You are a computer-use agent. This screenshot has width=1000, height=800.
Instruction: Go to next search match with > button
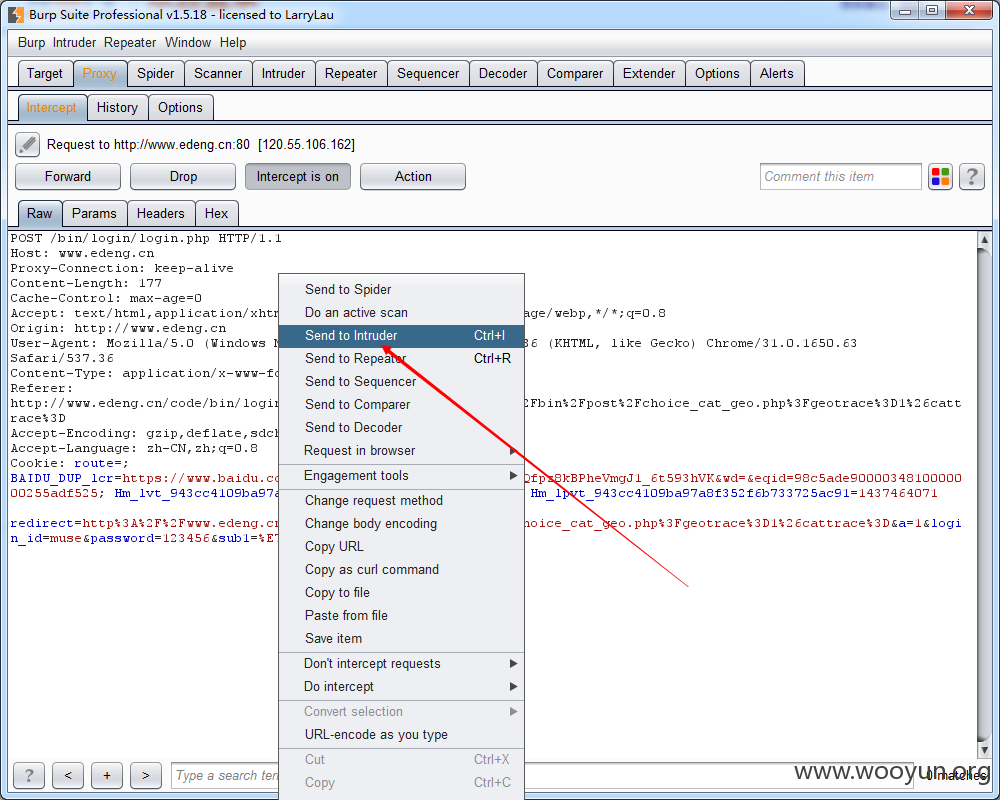(x=145, y=775)
